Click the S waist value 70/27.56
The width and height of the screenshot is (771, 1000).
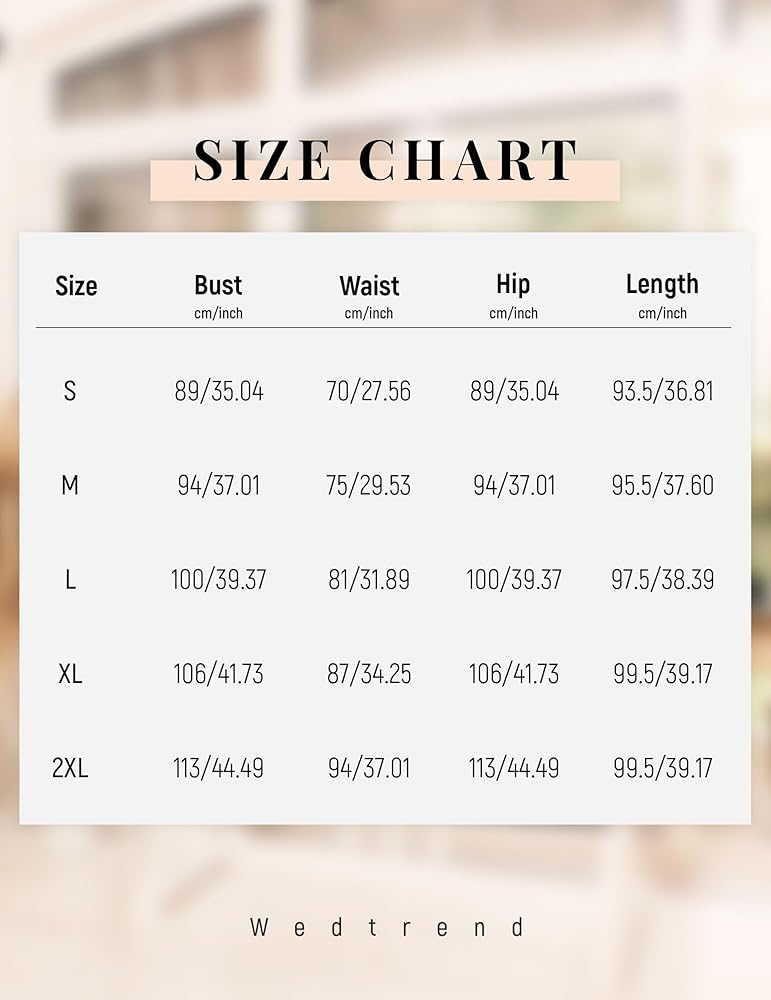[x=368, y=391]
